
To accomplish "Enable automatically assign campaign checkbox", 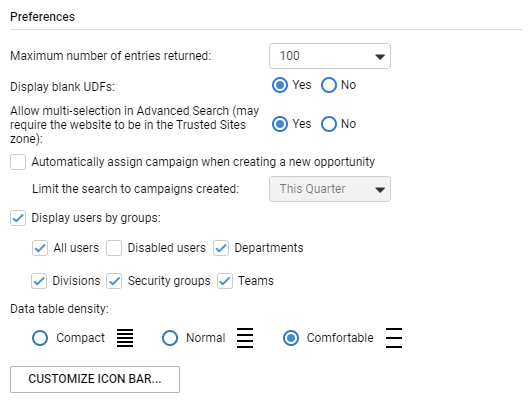I will point(18,162).
